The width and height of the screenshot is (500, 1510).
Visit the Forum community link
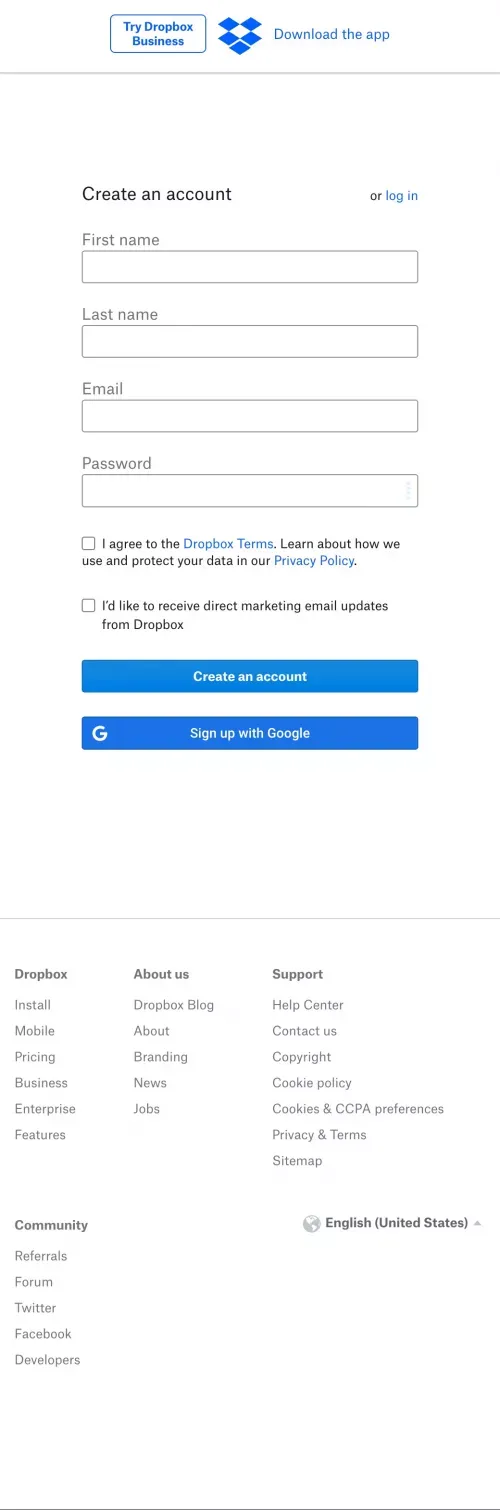click(34, 1282)
